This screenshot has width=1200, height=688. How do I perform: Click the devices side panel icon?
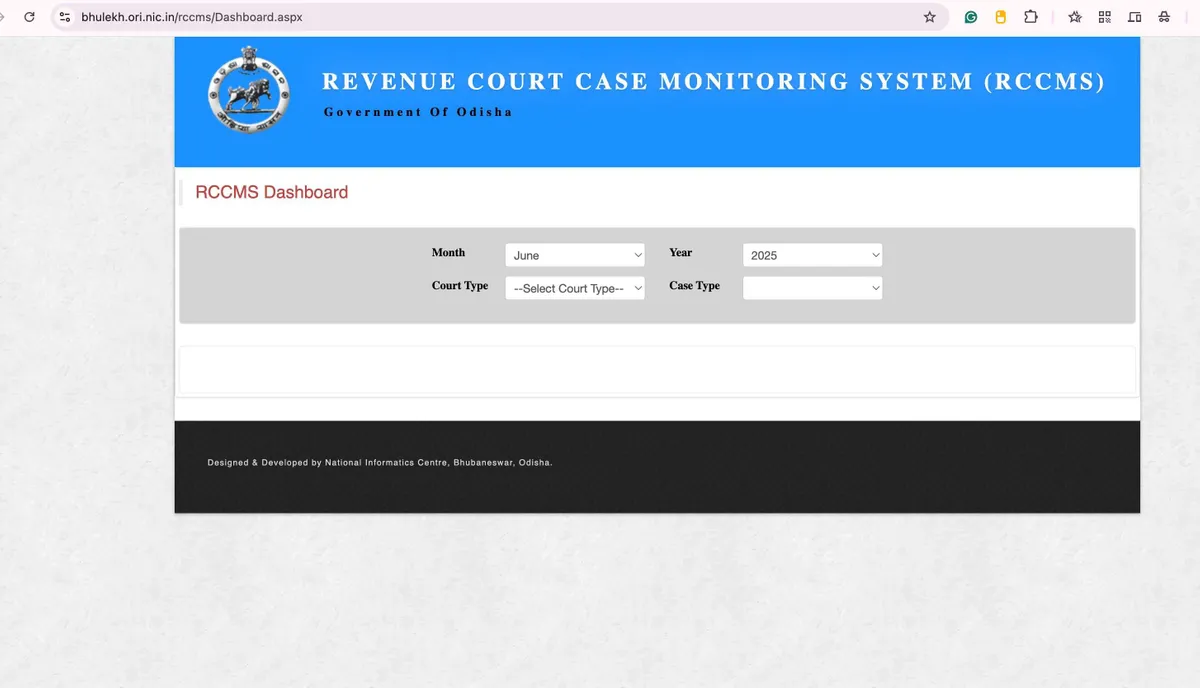point(1134,17)
